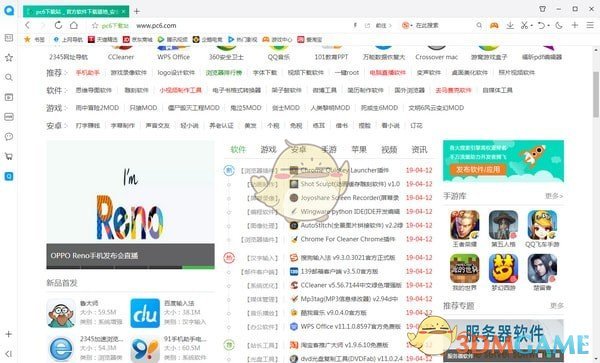Open 更多> link beside 手游库
600x363 pixels.
[x=553, y=196]
